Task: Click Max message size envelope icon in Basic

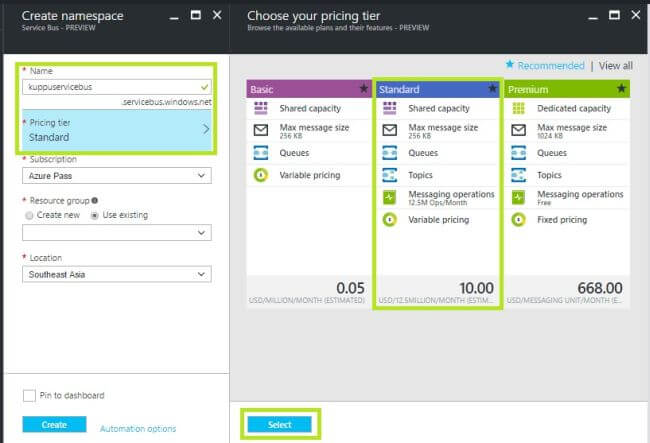Action: point(261,130)
